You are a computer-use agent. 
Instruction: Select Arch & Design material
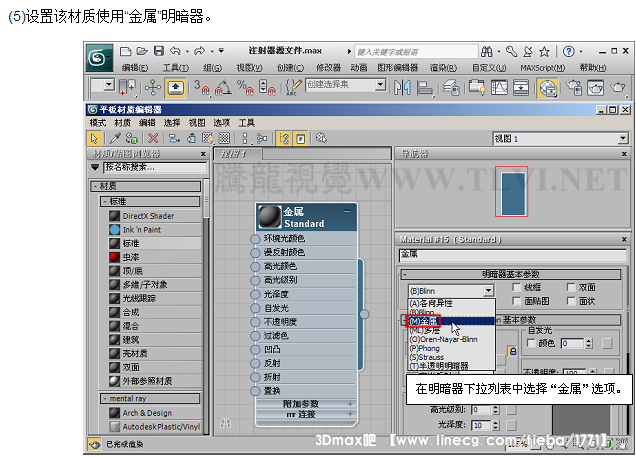click(x=155, y=413)
